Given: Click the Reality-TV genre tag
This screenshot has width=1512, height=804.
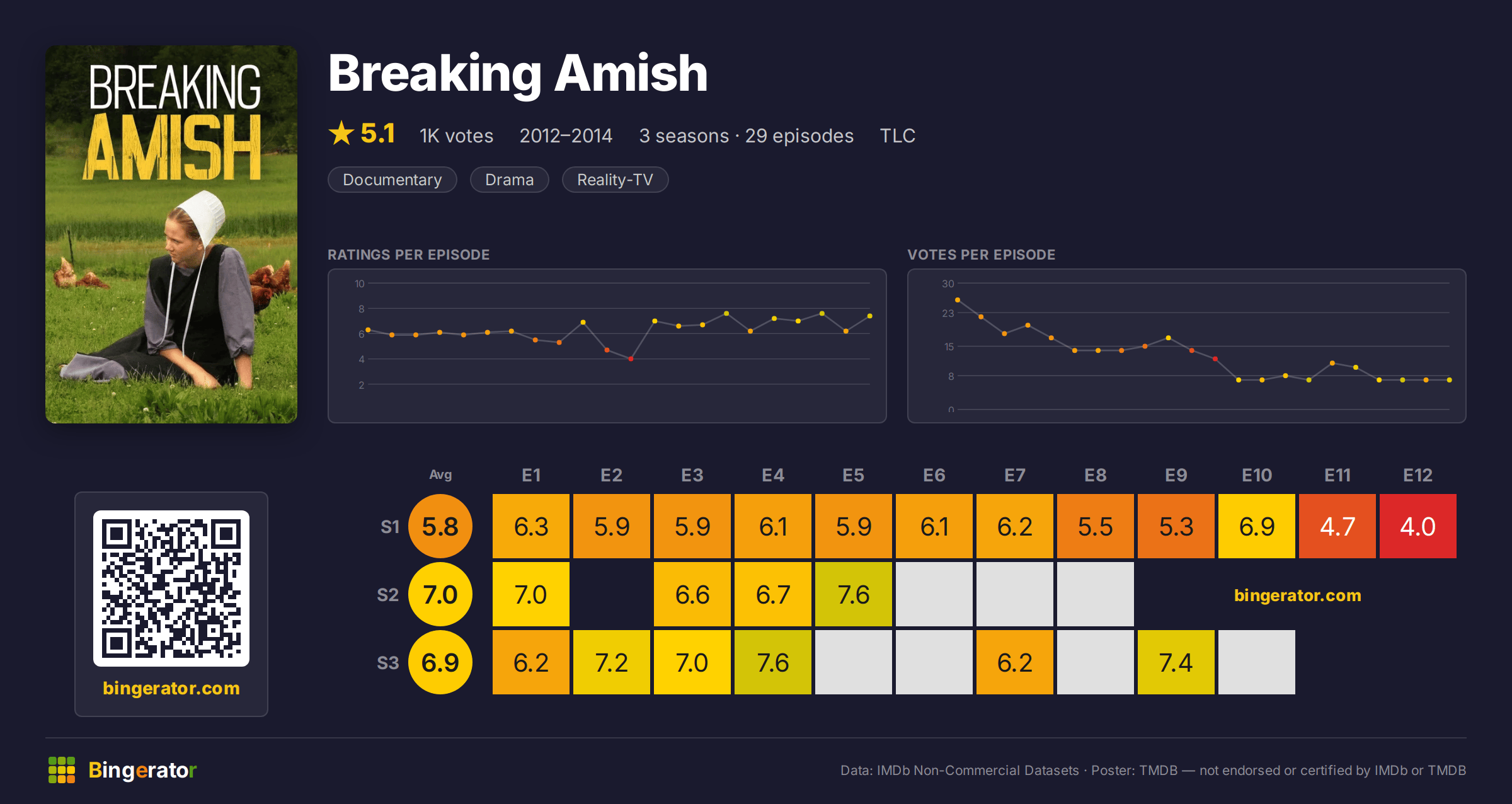Looking at the screenshot, I should (x=615, y=180).
